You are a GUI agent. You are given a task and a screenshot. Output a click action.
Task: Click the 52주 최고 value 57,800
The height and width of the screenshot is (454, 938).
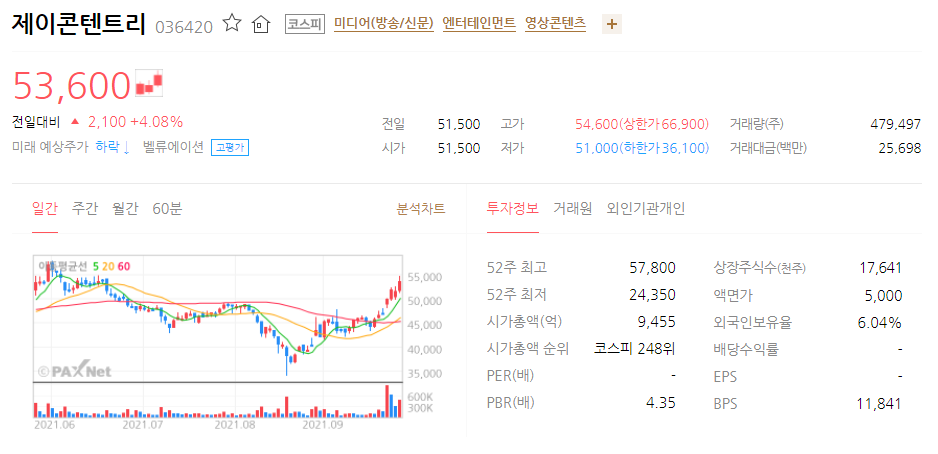[x=653, y=267]
